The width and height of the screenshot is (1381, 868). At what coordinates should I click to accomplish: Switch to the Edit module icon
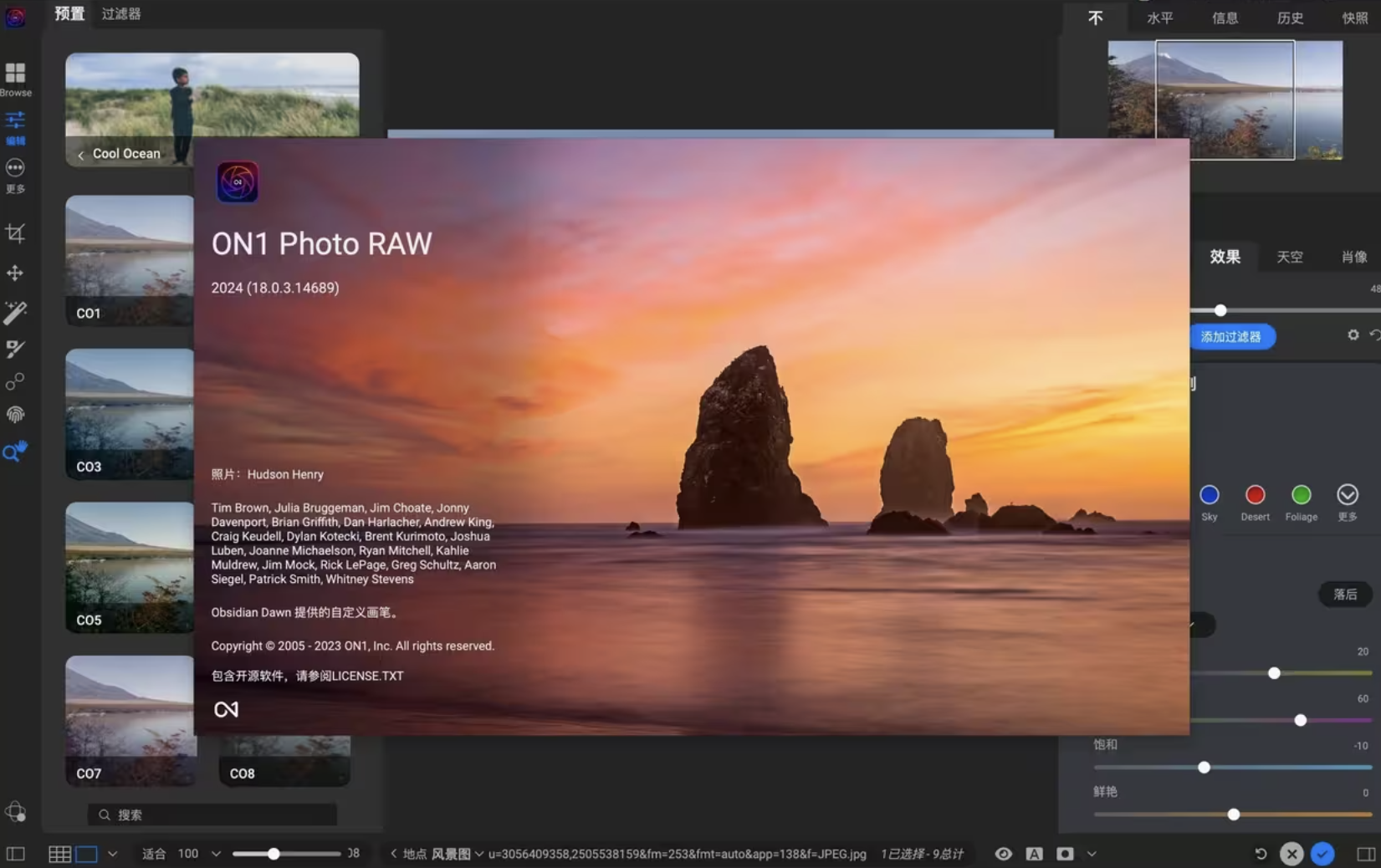click(15, 120)
